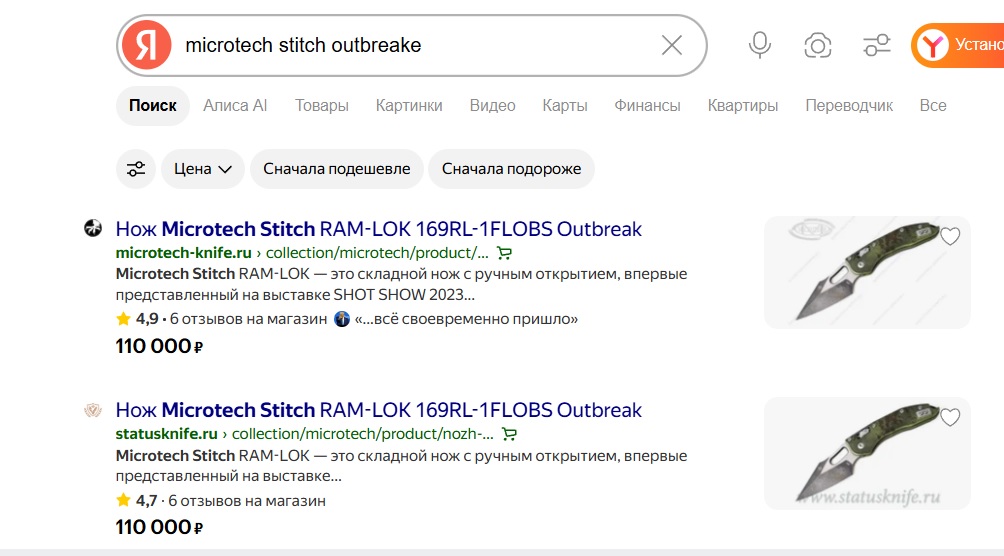Sort by Сначала подешевле
Viewport: 1004px width, 556px height.
click(x=337, y=169)
